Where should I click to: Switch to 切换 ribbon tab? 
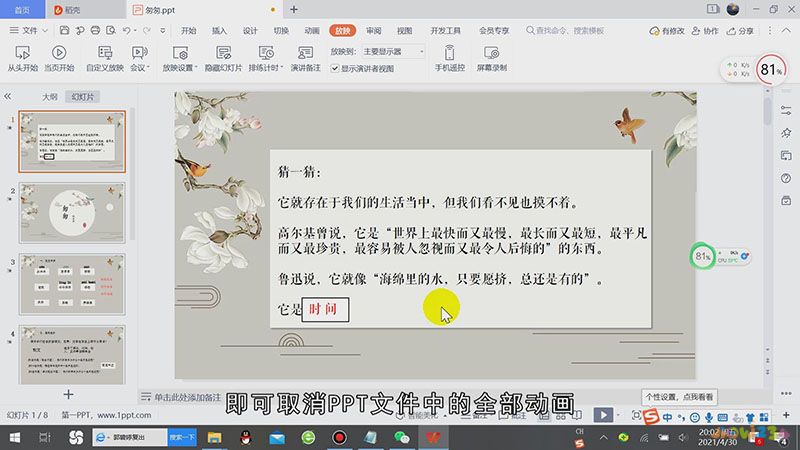[x=281, y=31]
